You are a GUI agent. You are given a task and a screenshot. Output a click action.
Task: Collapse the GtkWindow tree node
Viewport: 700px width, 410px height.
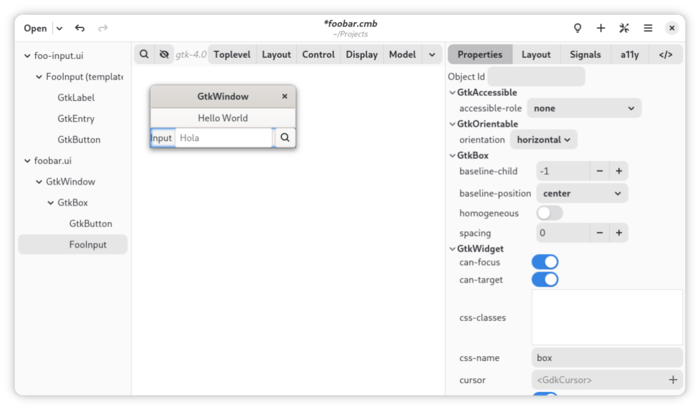pos(39,182)
